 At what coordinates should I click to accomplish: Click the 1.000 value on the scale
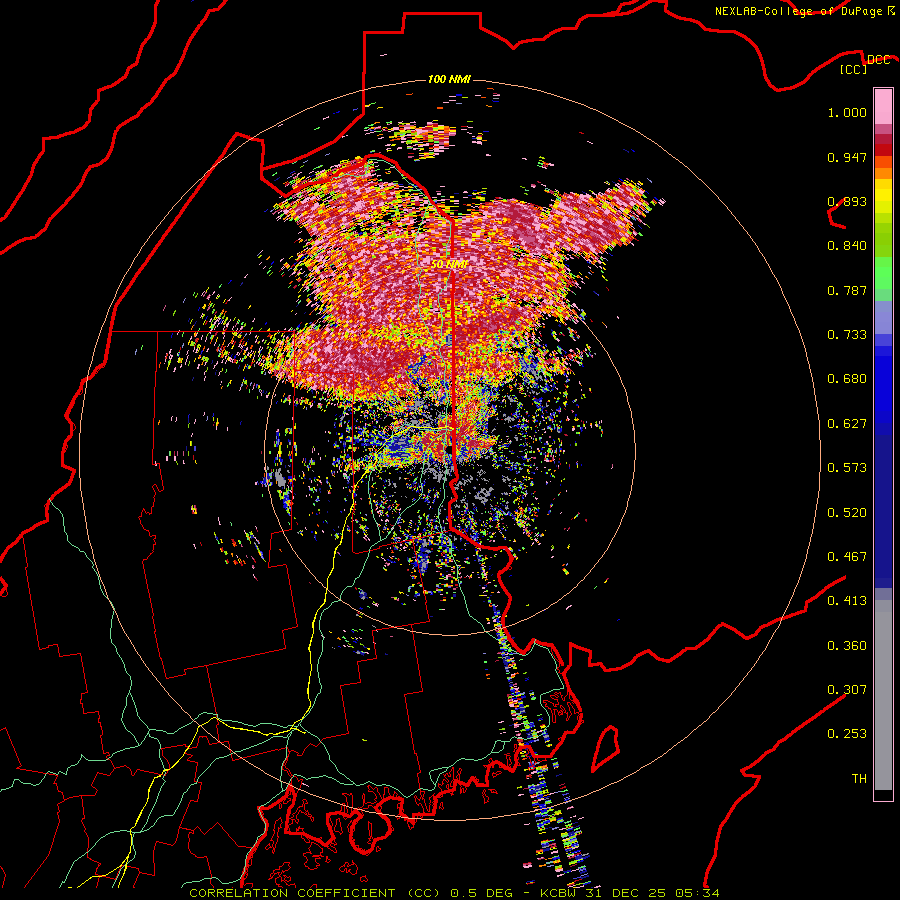pyautogui.click(x=847, y=112)
